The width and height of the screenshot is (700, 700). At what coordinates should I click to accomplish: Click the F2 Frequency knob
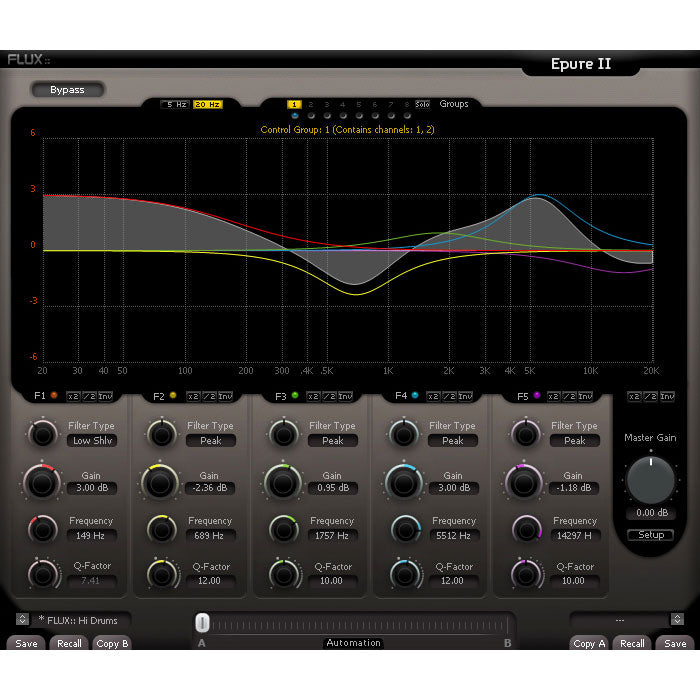[x=162, y=530]
